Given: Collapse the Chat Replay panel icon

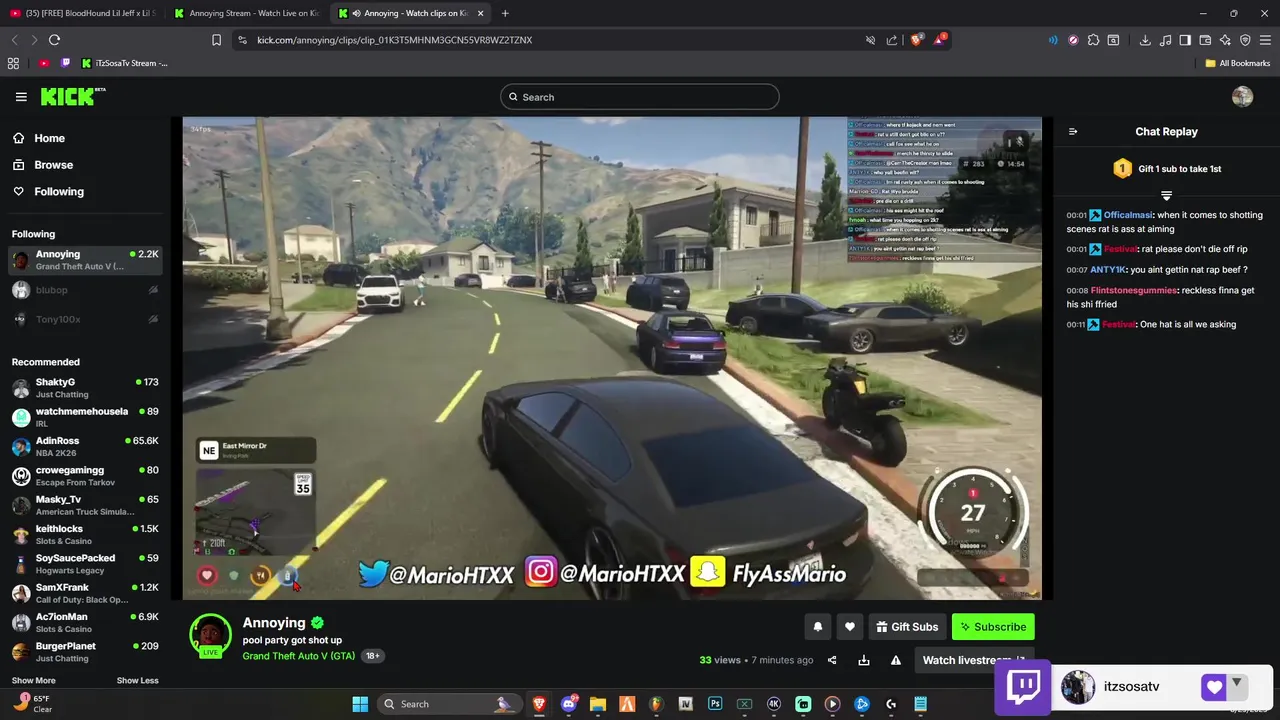Looking at the screenshot, I should coord(1073,131).
